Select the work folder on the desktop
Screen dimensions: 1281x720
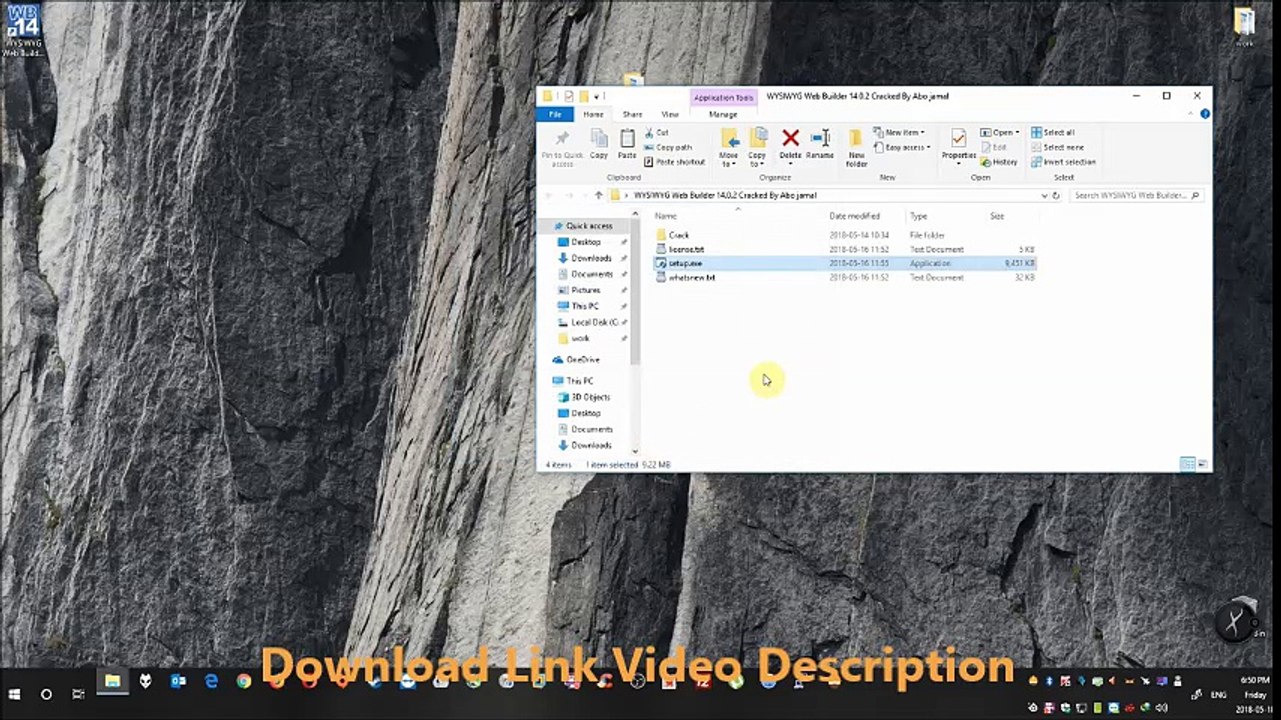pos(1244,28)
